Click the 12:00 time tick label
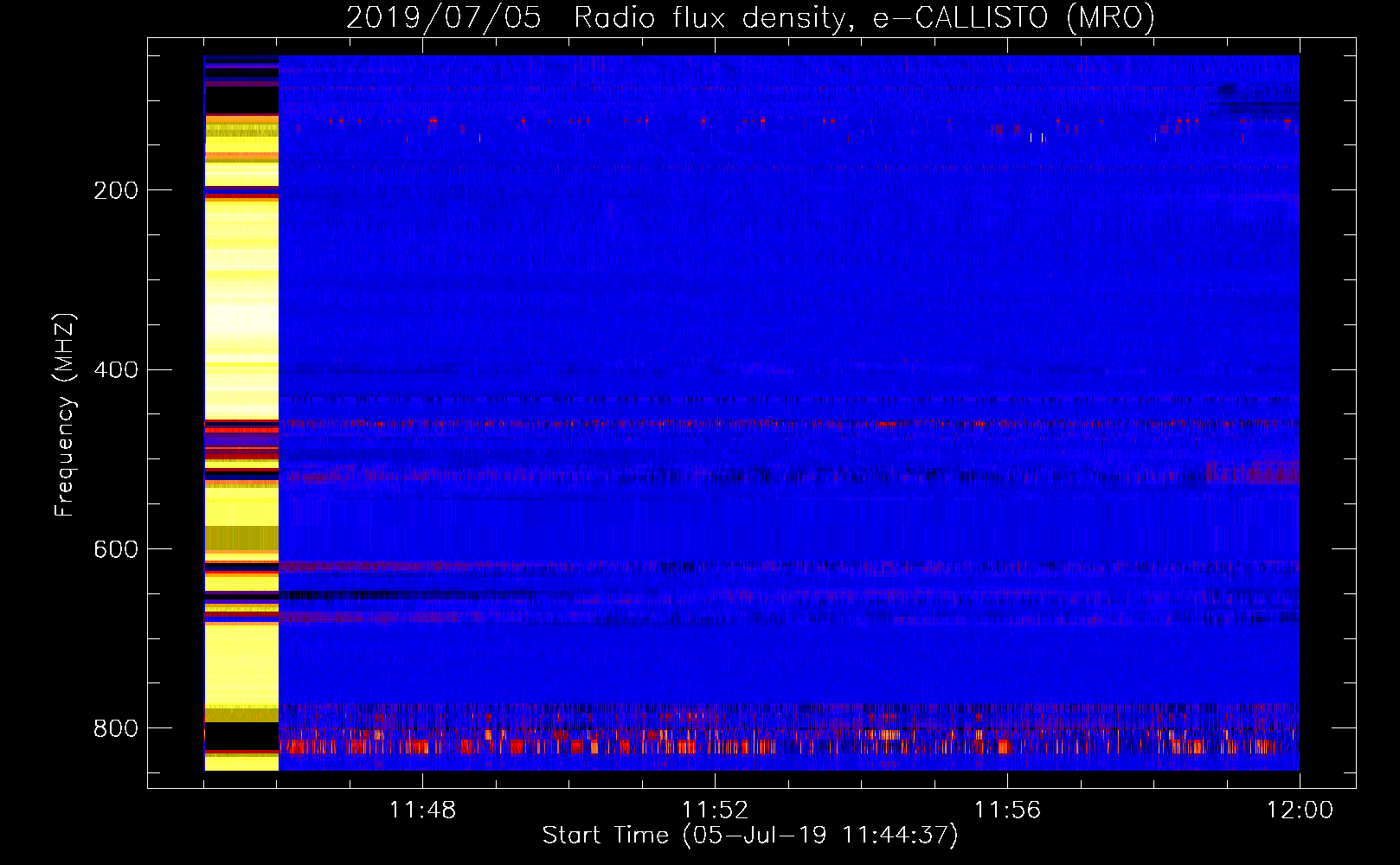This screenshot has height=865, width=1400. (1300, 811)
